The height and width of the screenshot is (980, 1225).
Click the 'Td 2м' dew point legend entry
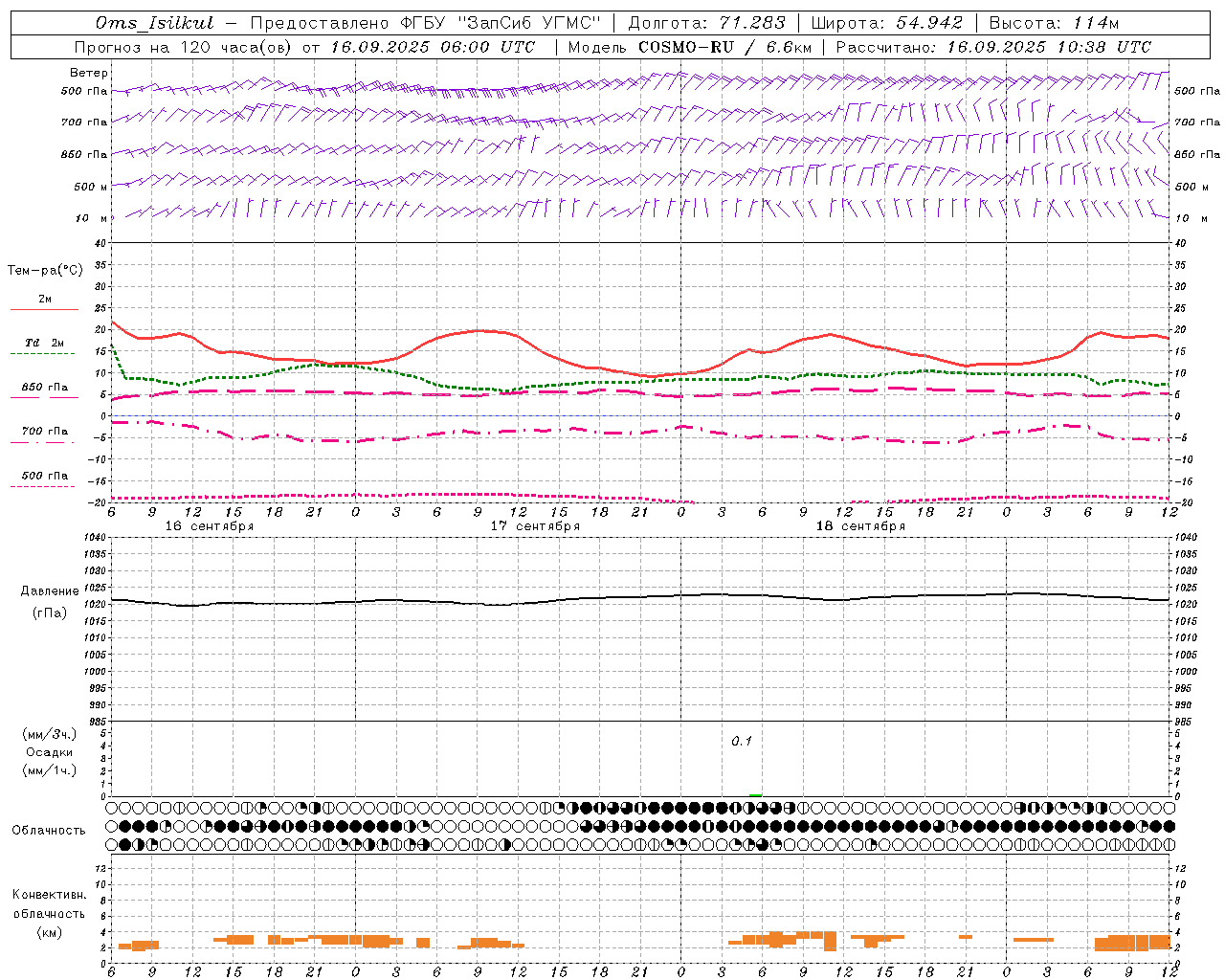pos(44,343)
